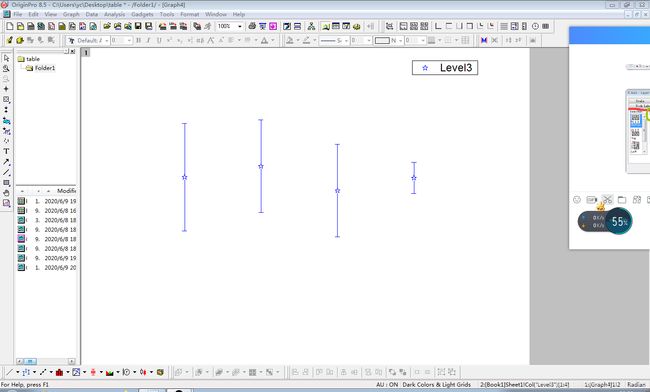Click the Bold formatting icon
This screenshot has height=392, width=650.
click(x=138, y=40)
